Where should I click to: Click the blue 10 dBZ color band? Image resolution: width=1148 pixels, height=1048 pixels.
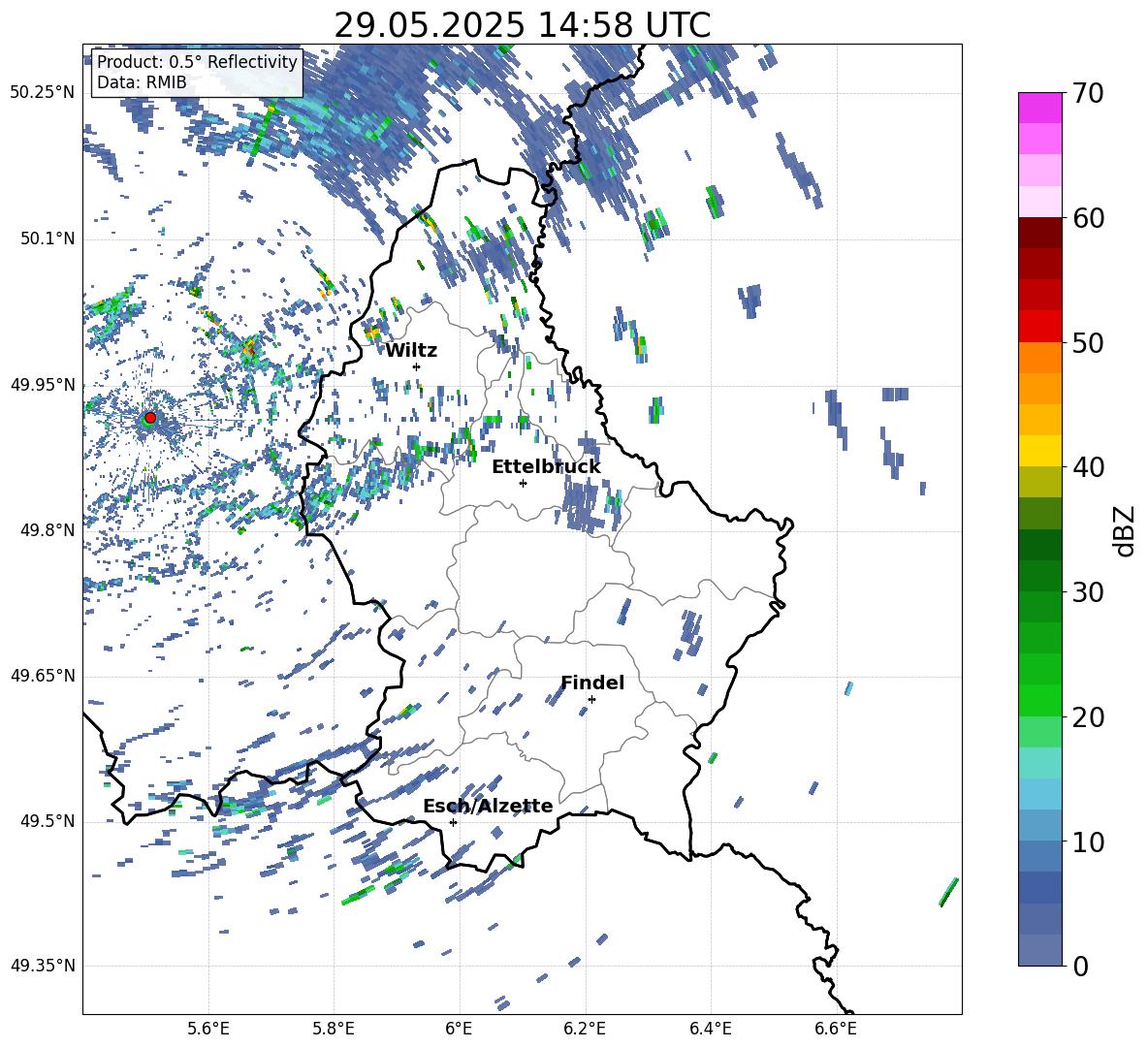[1039, 826]
